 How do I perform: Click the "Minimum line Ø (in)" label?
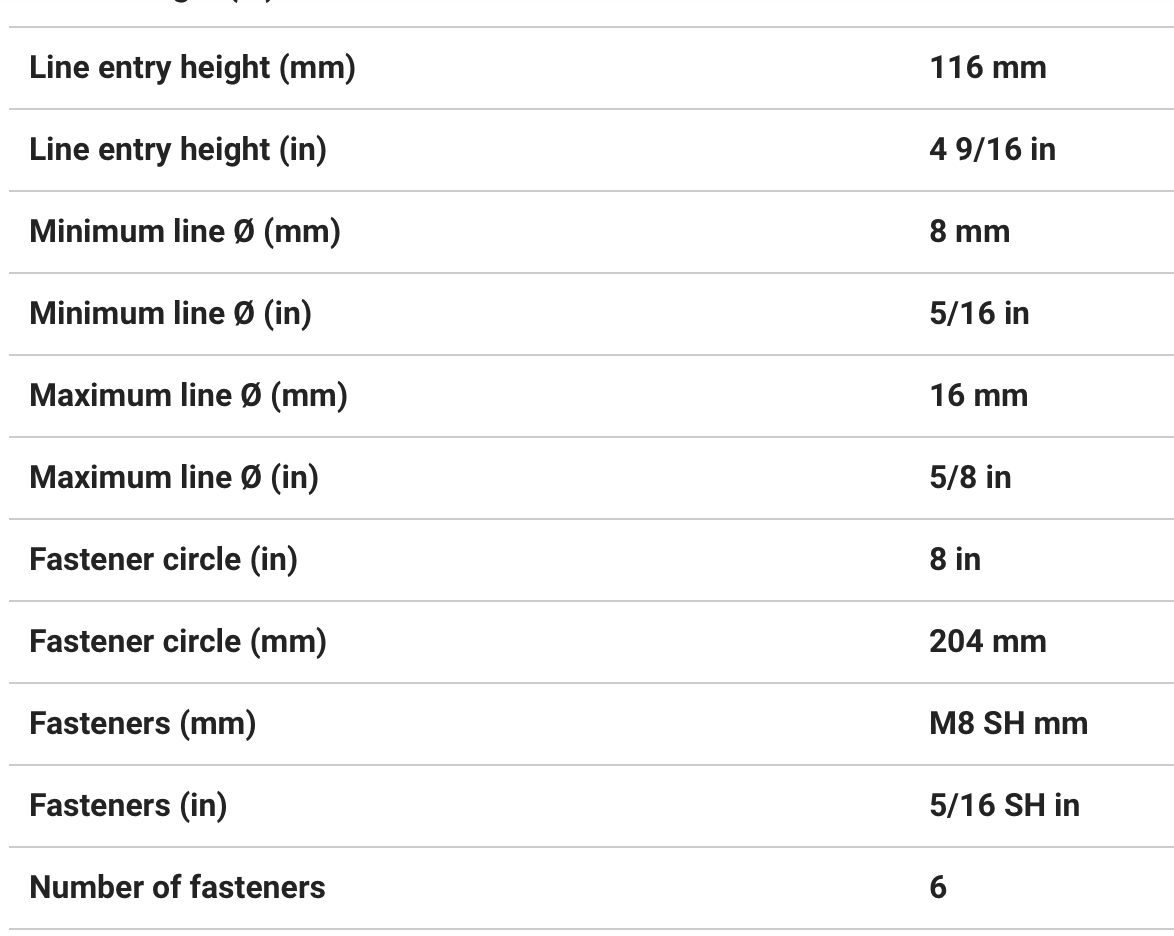coord(170,314)
